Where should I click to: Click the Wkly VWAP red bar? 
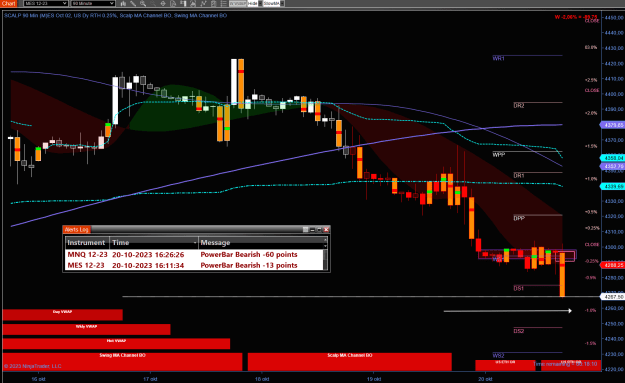tap(86, 329)
